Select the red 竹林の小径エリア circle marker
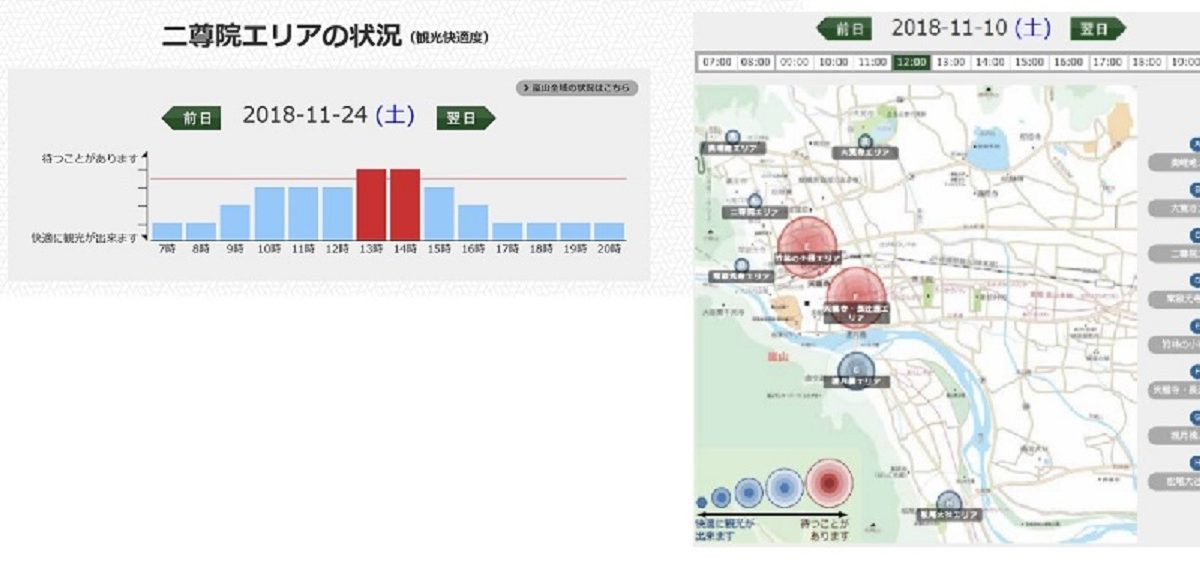This screenshot has width=1200, height=586. tap(807, 245)
